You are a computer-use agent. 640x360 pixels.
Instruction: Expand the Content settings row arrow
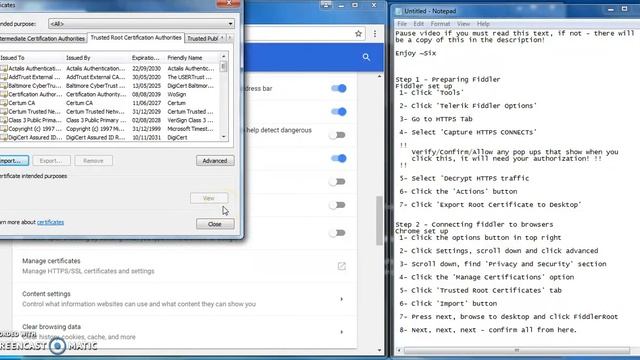click(x=342, y=299)
